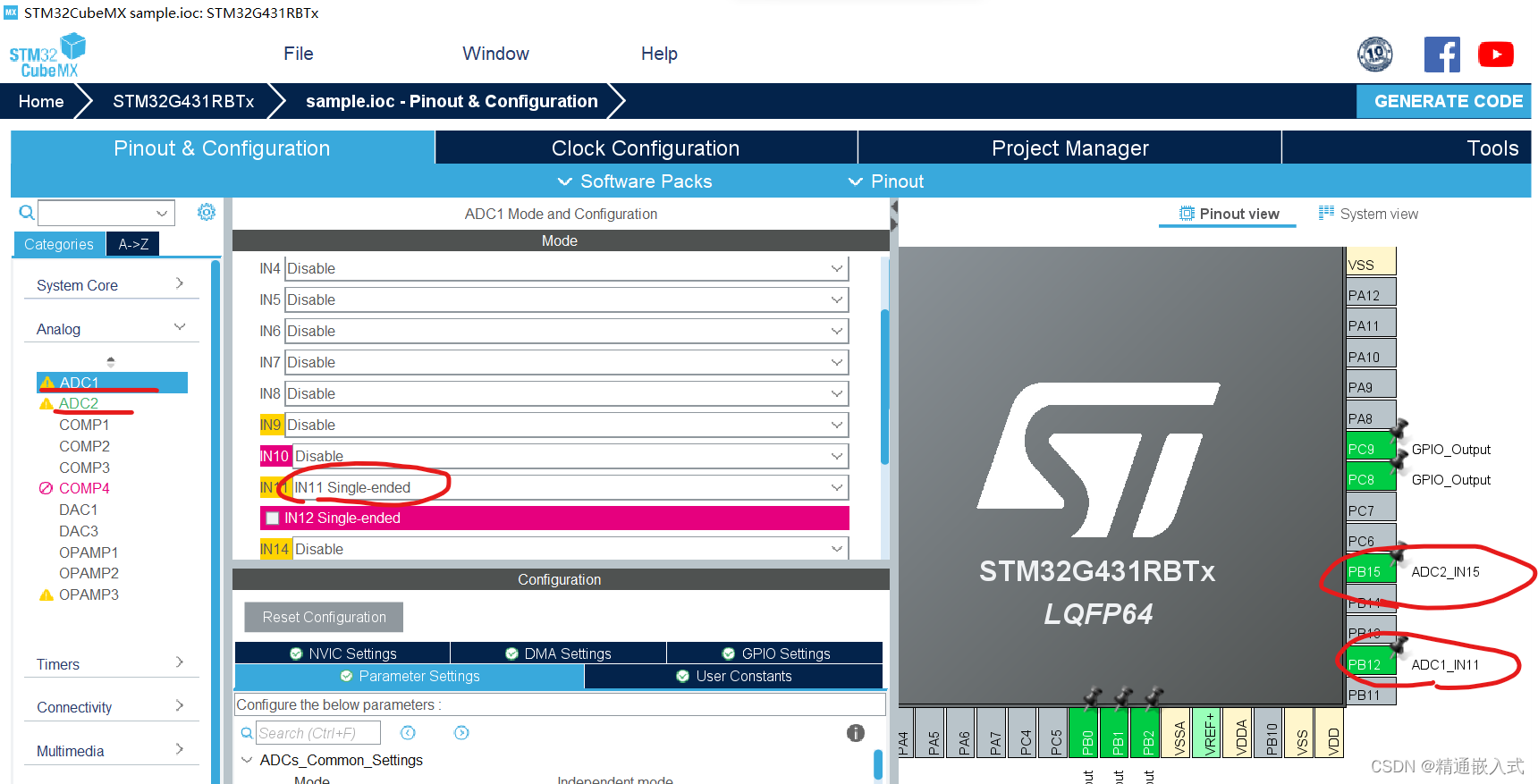Screen dimensions: 1538x784
Task: Click the category search magnifier icon
Action: tap(27, 213)
